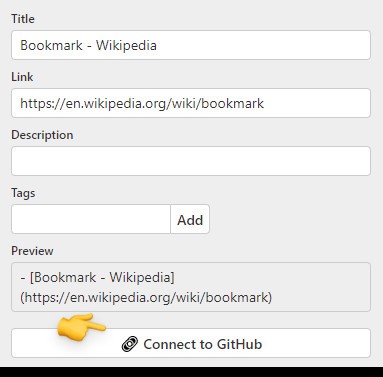Image resolution: width=383 pixels, height=377 pixels.
Task: Click the 'Connect to GitHub' text label
Action: 203,344
